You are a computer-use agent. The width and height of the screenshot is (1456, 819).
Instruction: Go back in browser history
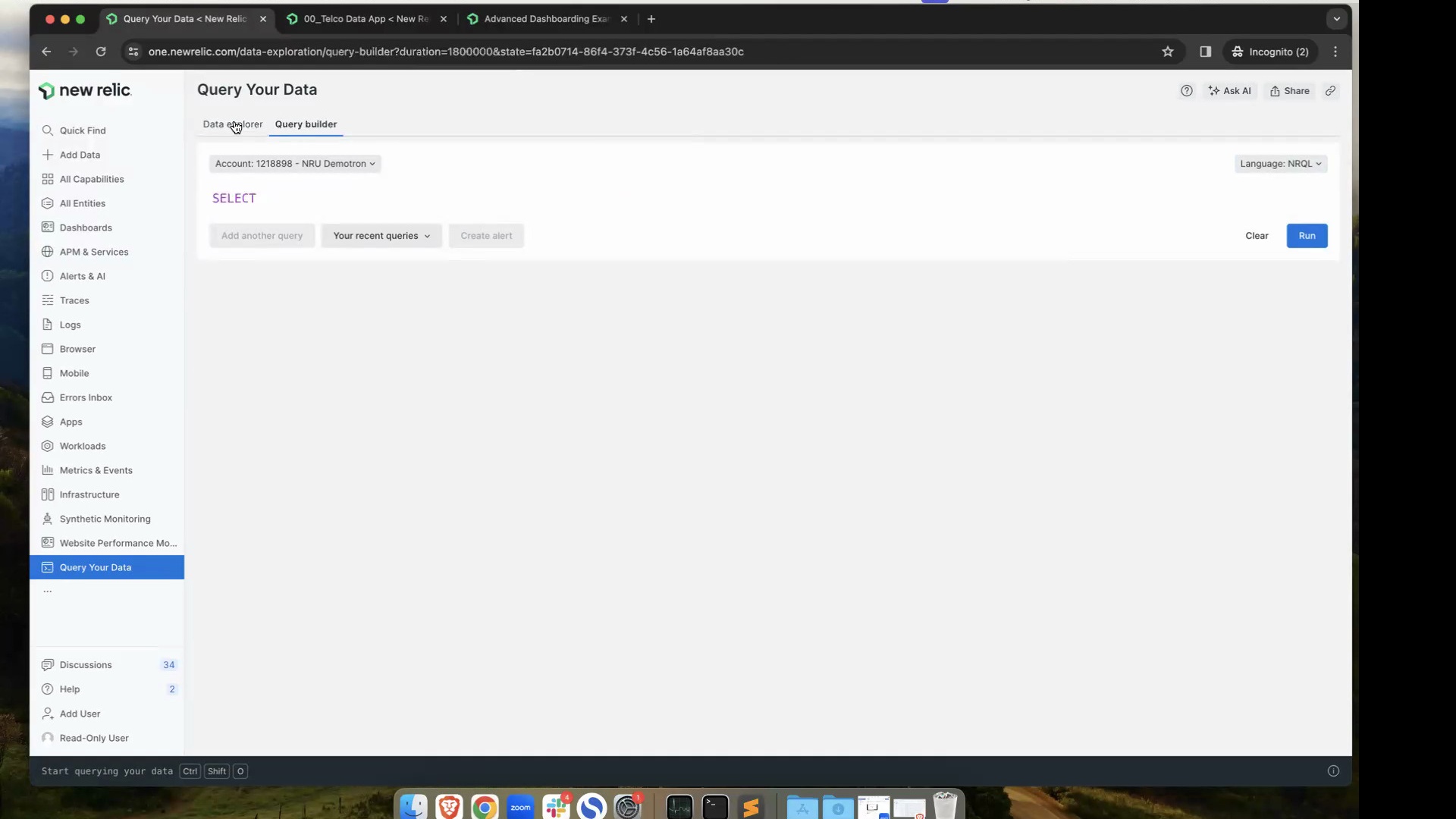pyautogui.click(x=46, y=52)
